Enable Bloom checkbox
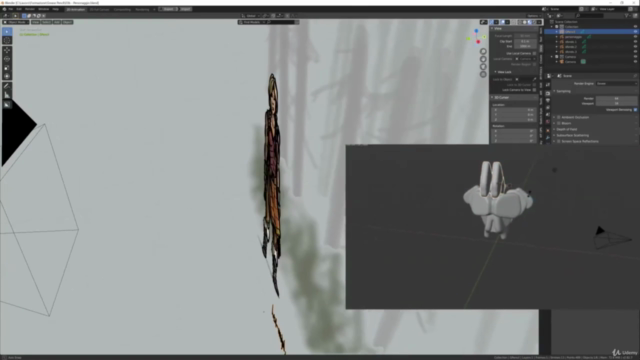This screenshot has height=360, width=640. 559,123
